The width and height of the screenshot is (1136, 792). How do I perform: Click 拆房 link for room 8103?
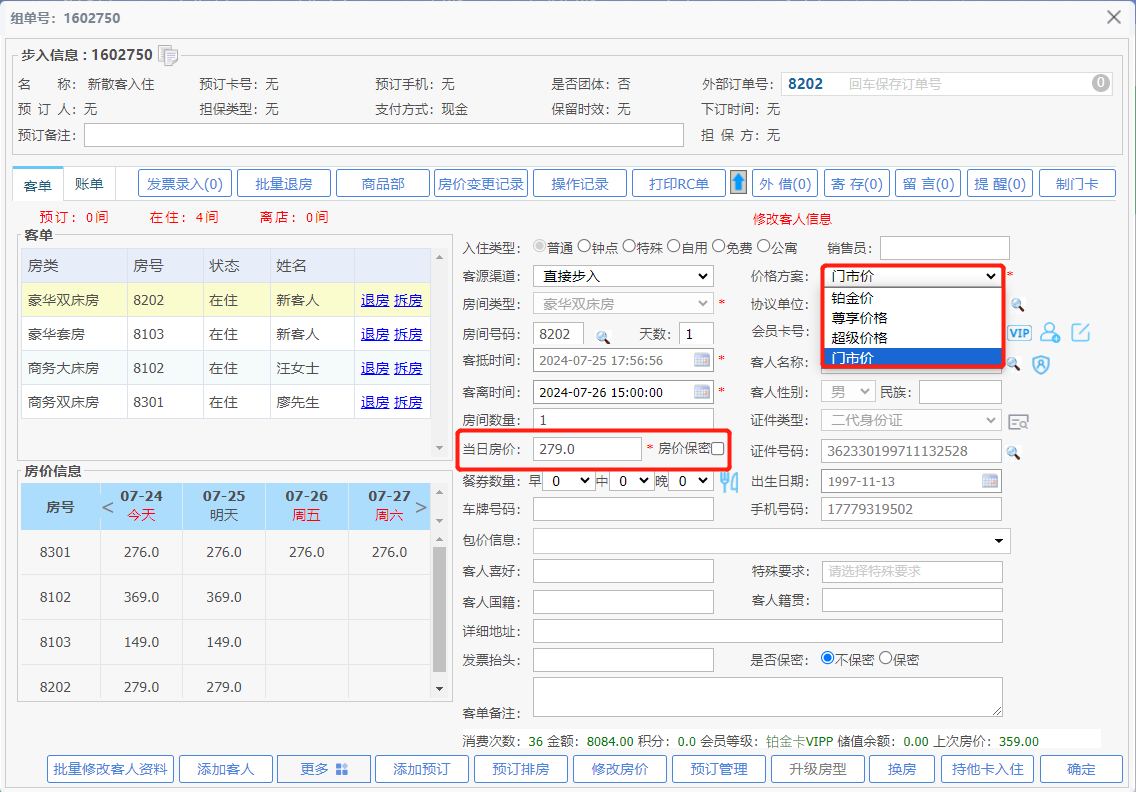tap(408, 334)
